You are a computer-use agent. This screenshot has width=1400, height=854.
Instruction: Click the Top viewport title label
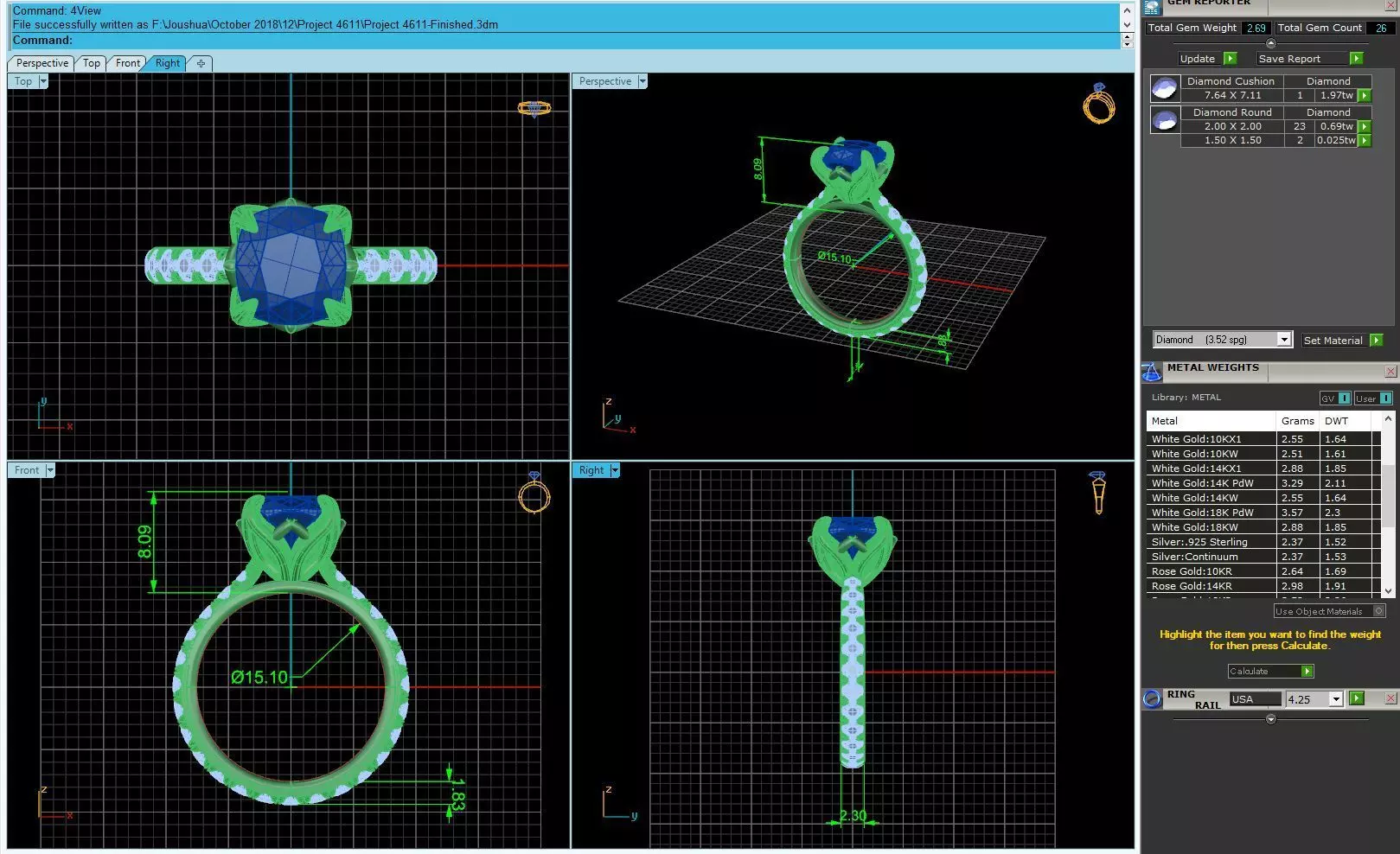click(x=23, y=81)
